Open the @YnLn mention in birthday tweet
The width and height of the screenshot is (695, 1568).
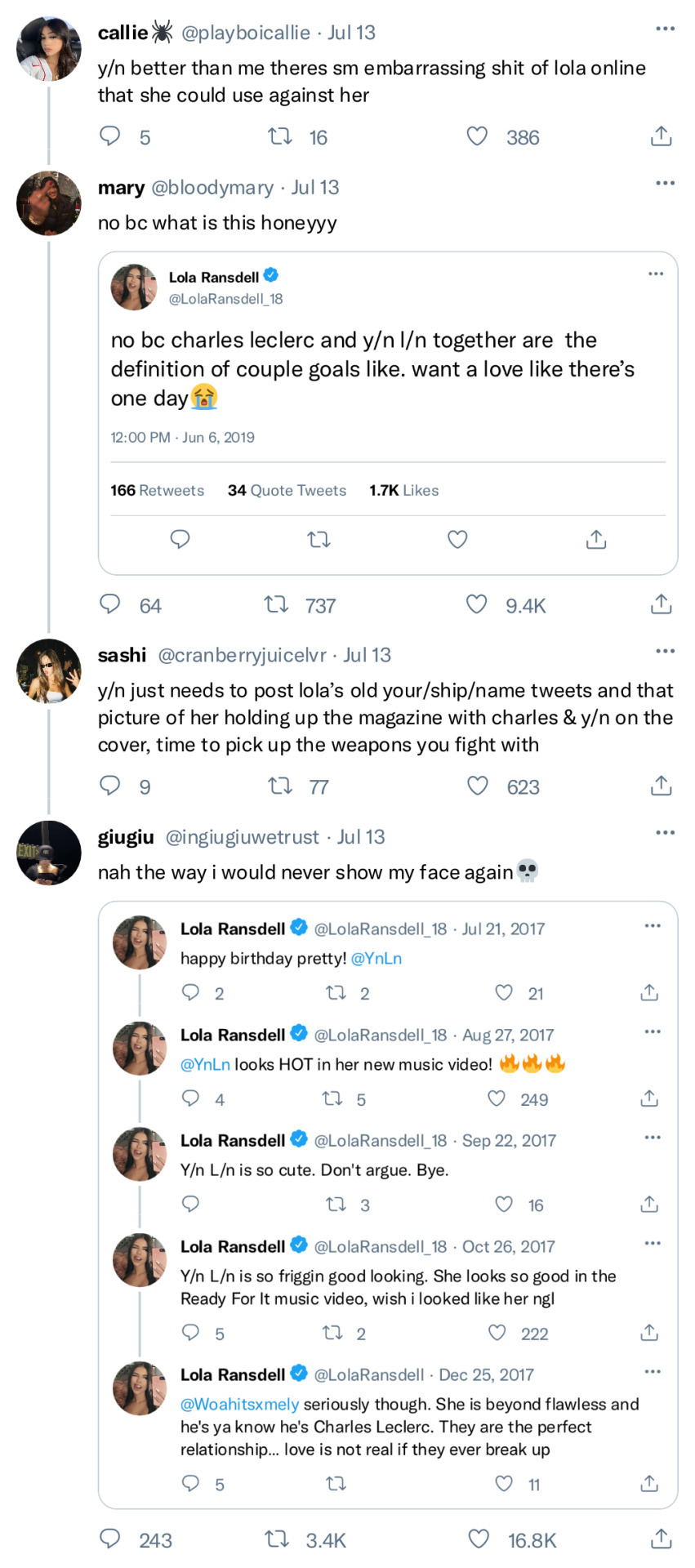coord(376,958)
